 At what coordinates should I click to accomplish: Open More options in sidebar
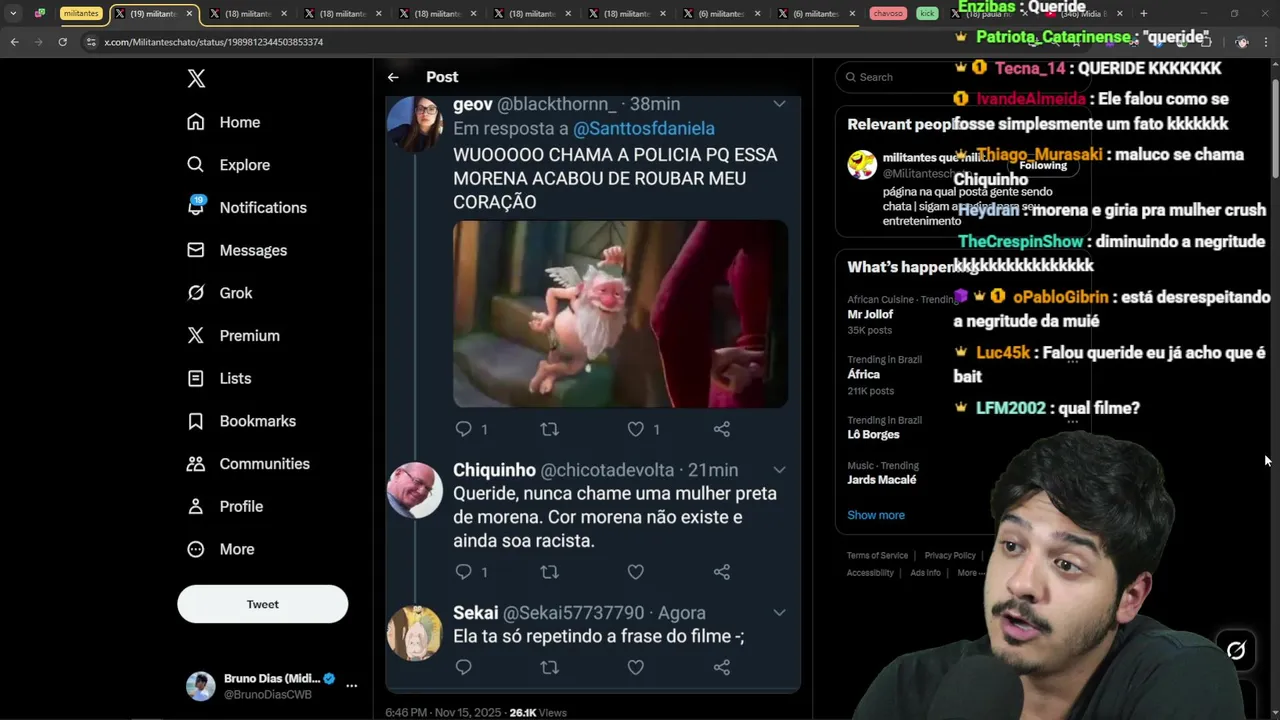click(x=220, y=549)
